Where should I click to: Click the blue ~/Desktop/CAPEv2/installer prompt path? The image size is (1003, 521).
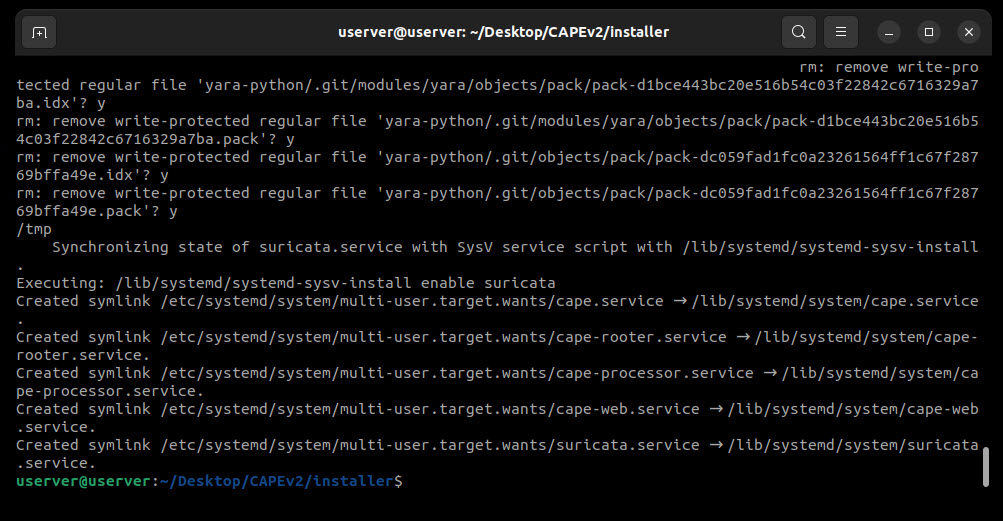277,481
